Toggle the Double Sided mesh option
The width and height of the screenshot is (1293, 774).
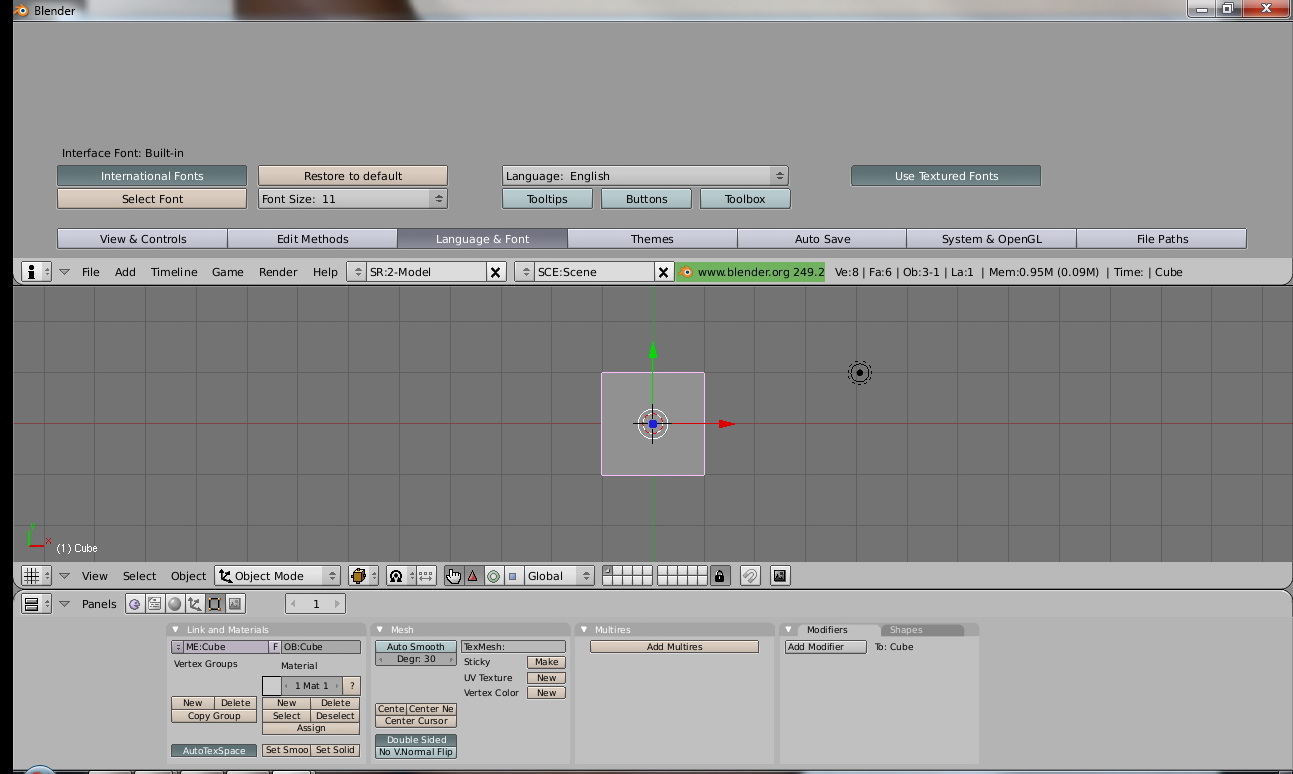(x=416, y=740)
